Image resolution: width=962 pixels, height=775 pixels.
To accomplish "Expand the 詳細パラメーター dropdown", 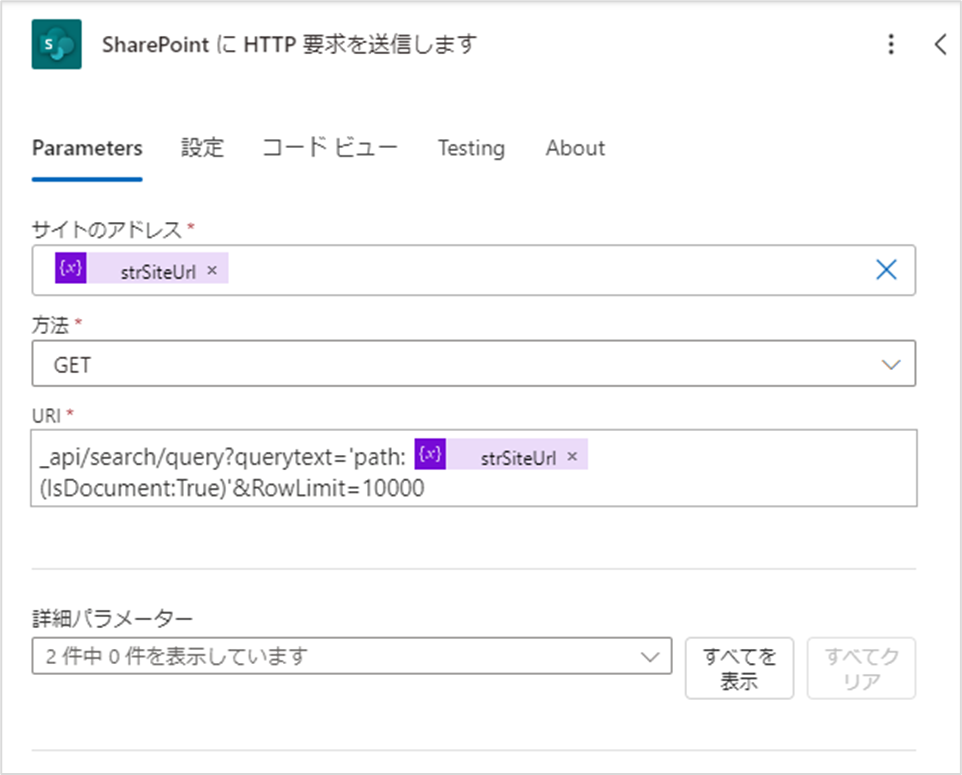I will (x=352, y=656).
